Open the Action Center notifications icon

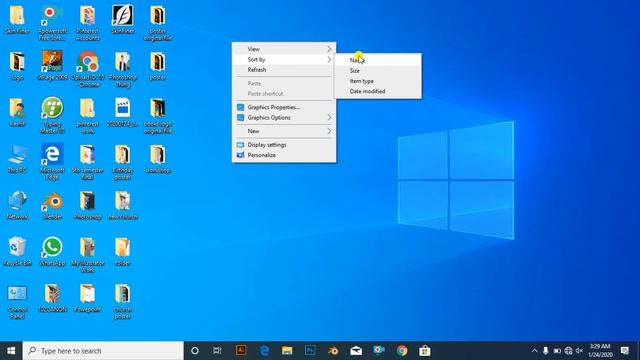click(624, 351)
